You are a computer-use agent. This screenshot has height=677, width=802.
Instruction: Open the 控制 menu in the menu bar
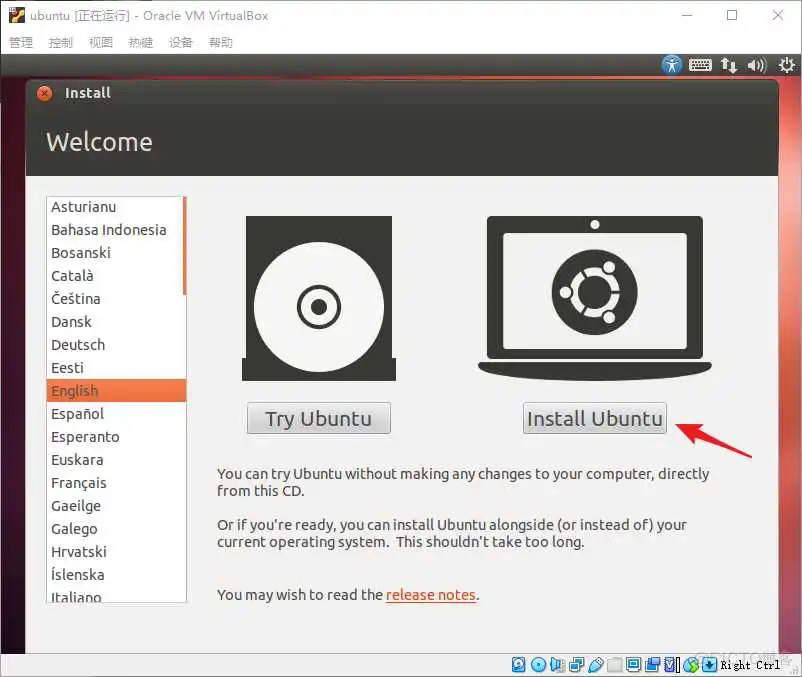coord(60,42)
